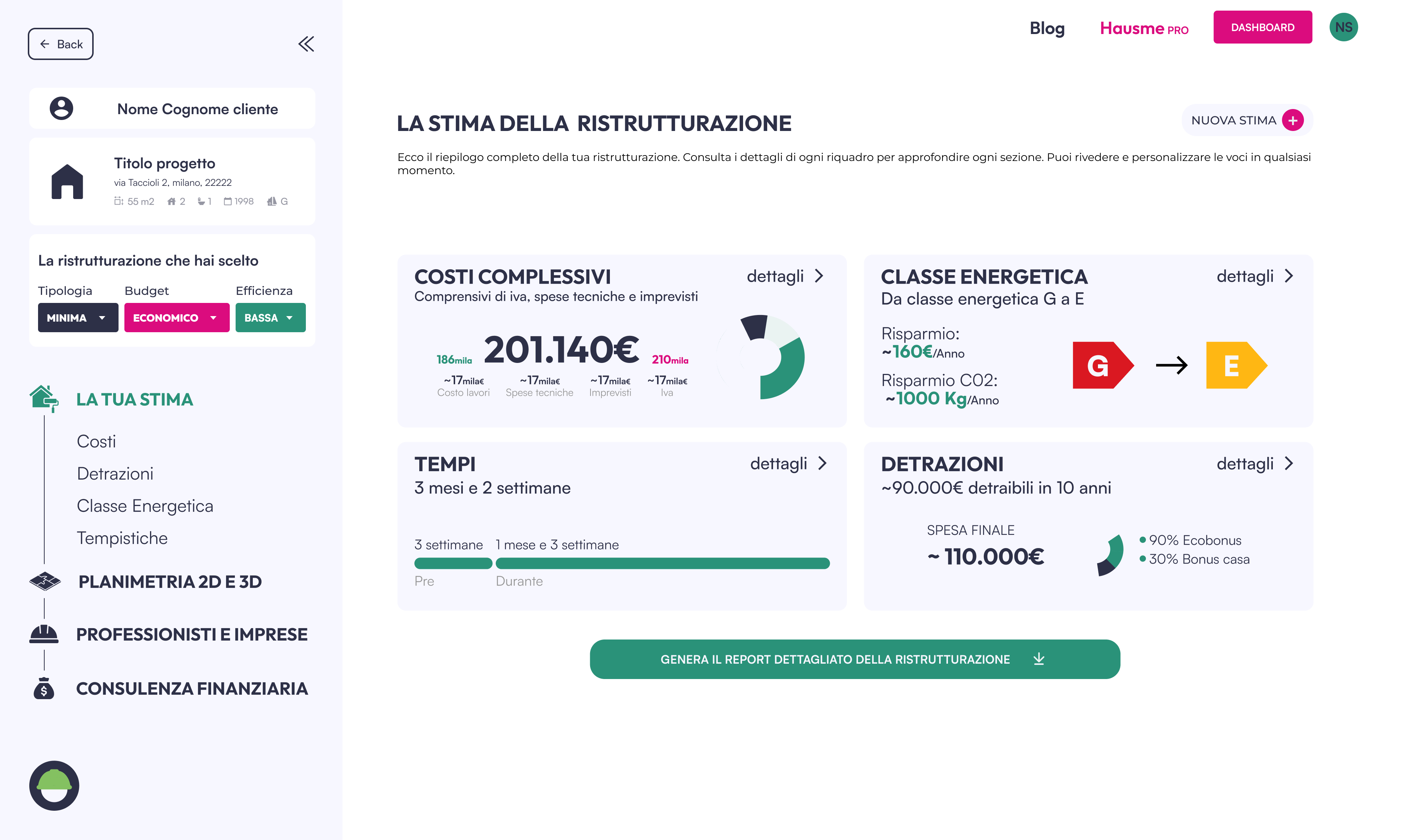The image size is (1406, 840).
Task: Click the Blog link in header
Action: tap(1047, 28)
